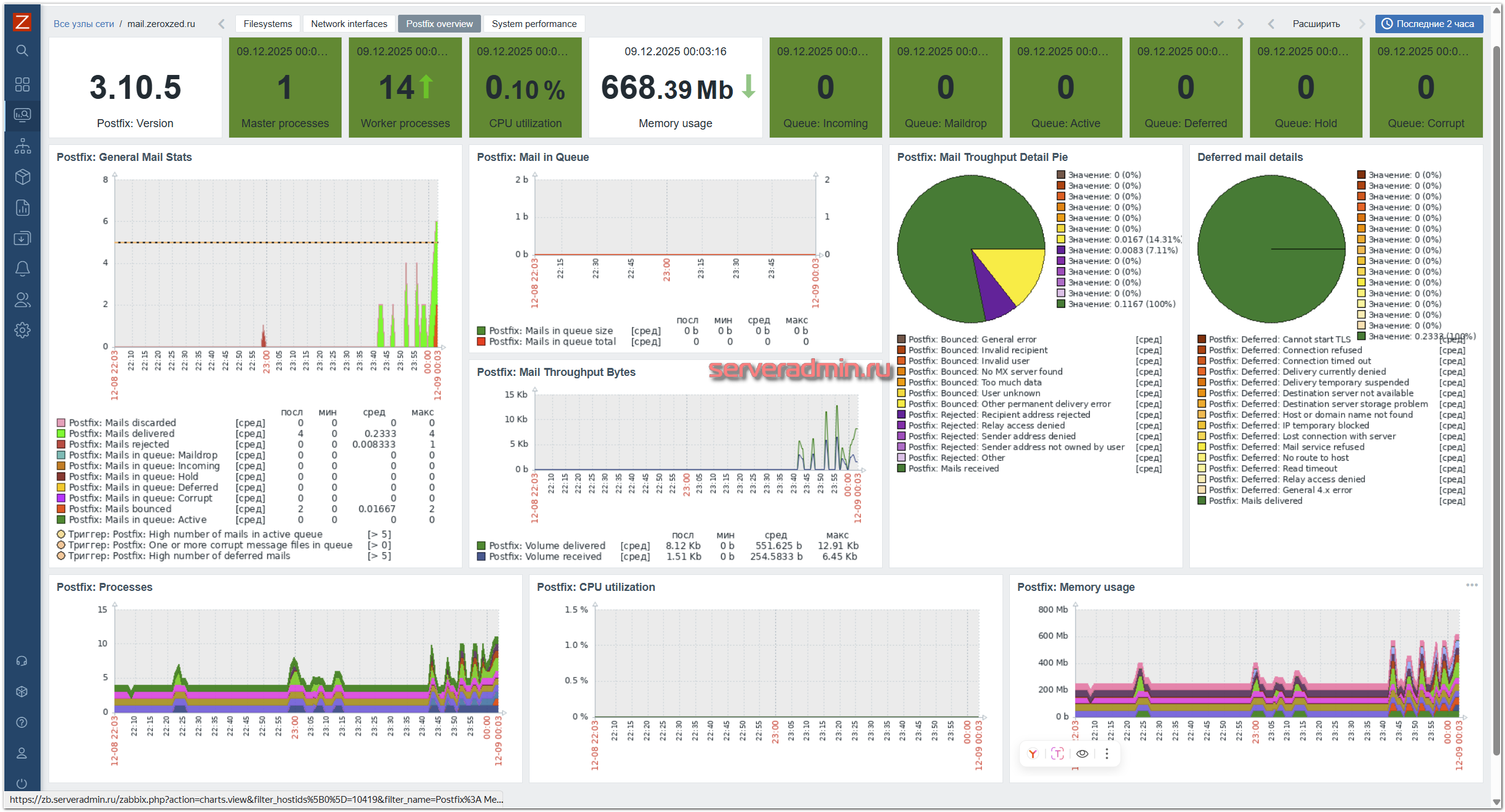Click the page vertical scrollbar
This screenshot has height=812, width=1505.
click(x=1496, y=399)
